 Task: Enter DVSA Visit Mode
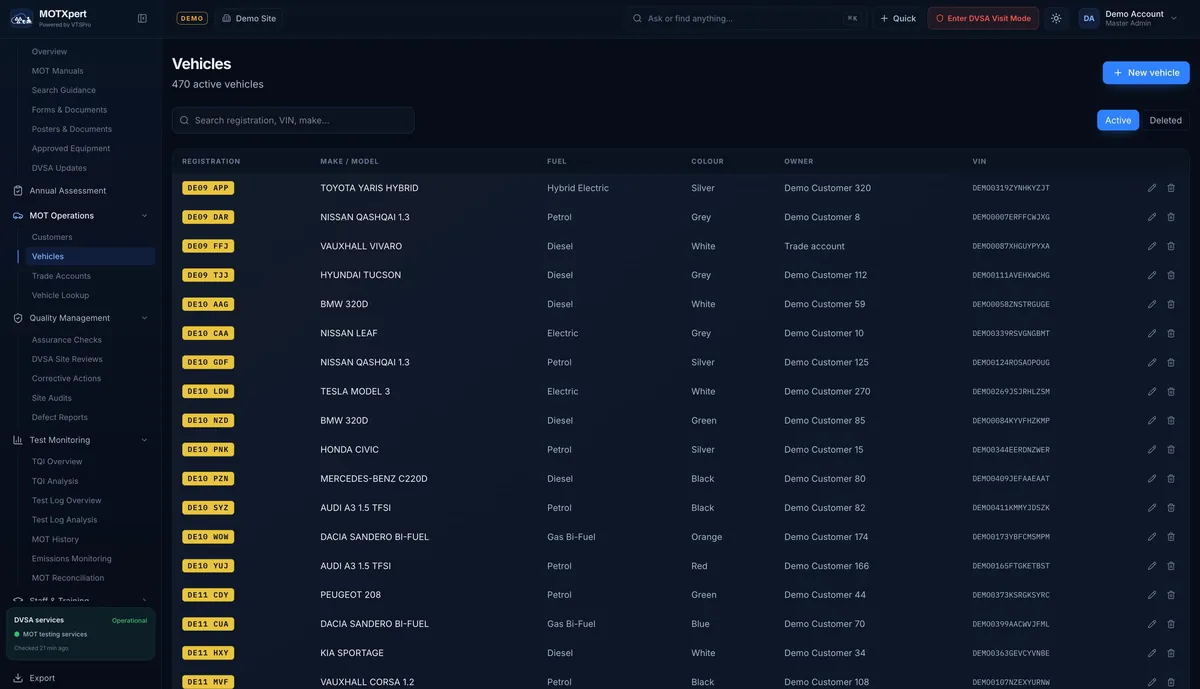click(x=983, y=18)
